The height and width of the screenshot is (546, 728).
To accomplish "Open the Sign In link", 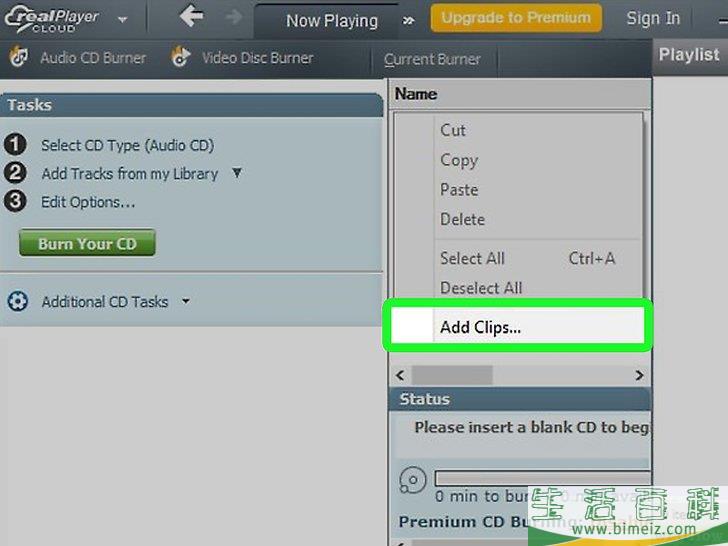I will tap(653, 18).
